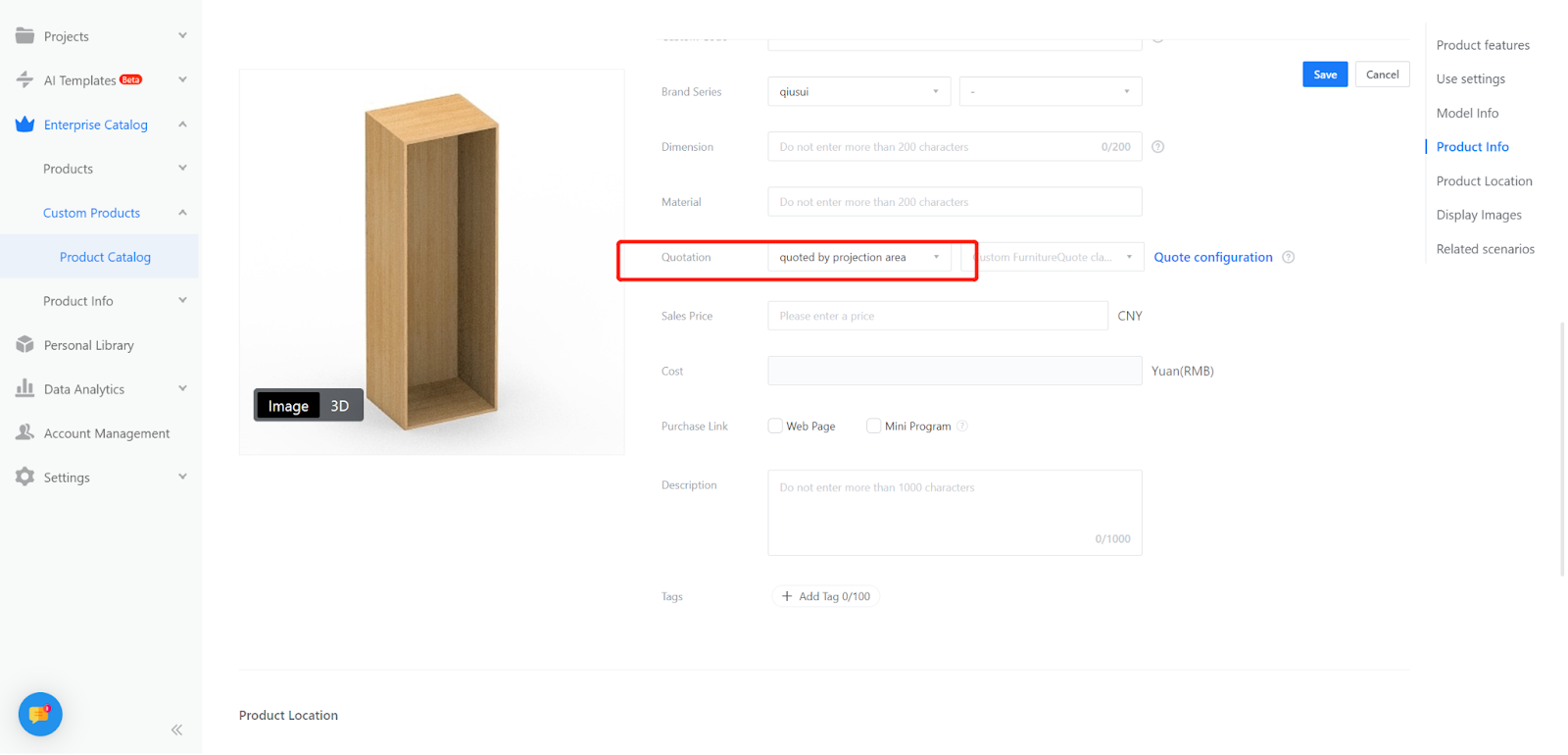The image size is (1568, 755).
Task: Click the Sales Price input field
Action: pyautogui.click(x=938, y=316)
